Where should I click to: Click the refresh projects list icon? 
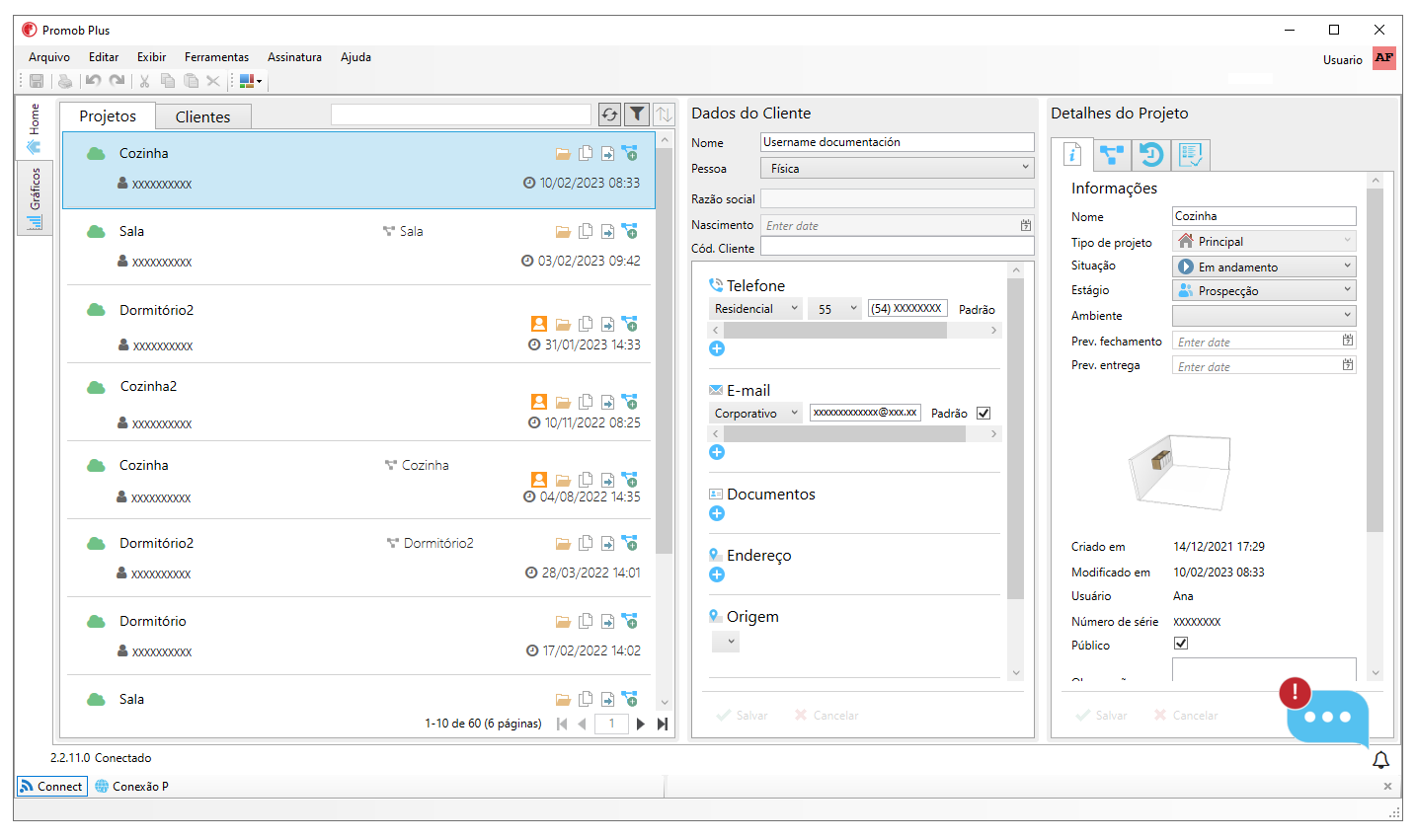click(x=609, y=115)
